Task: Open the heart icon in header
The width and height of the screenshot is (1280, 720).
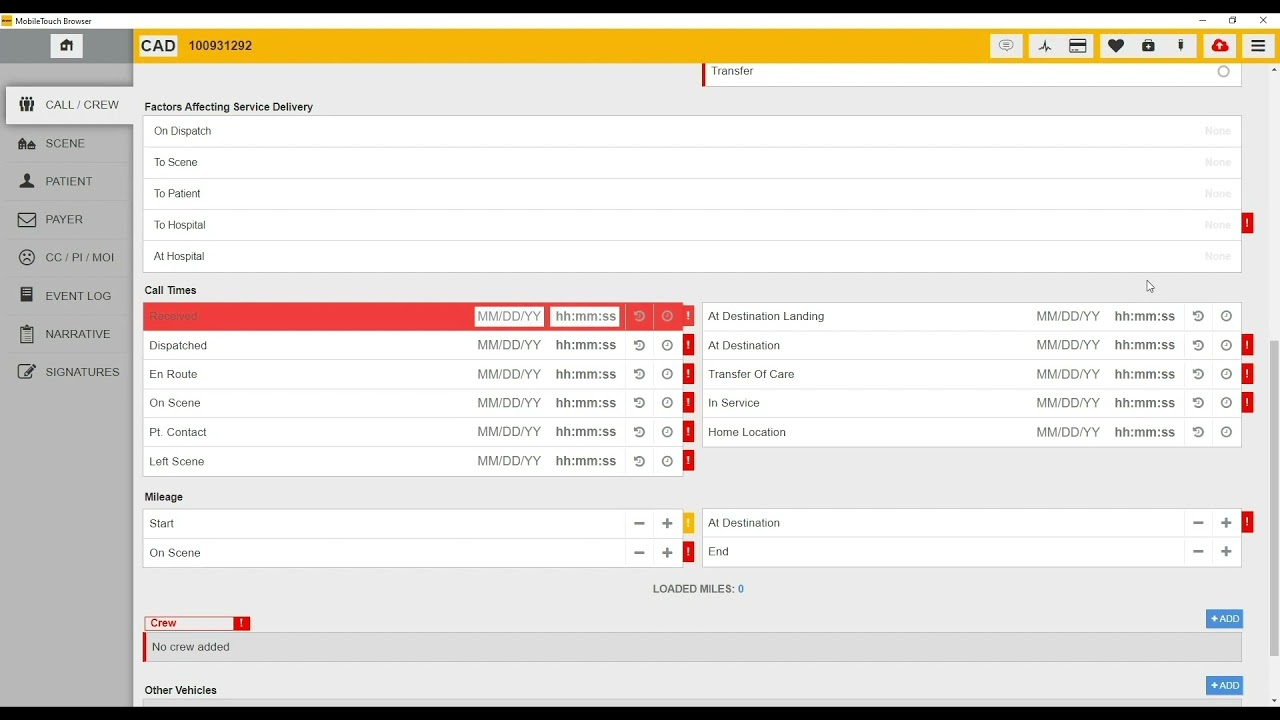Action: [1116, 46]
